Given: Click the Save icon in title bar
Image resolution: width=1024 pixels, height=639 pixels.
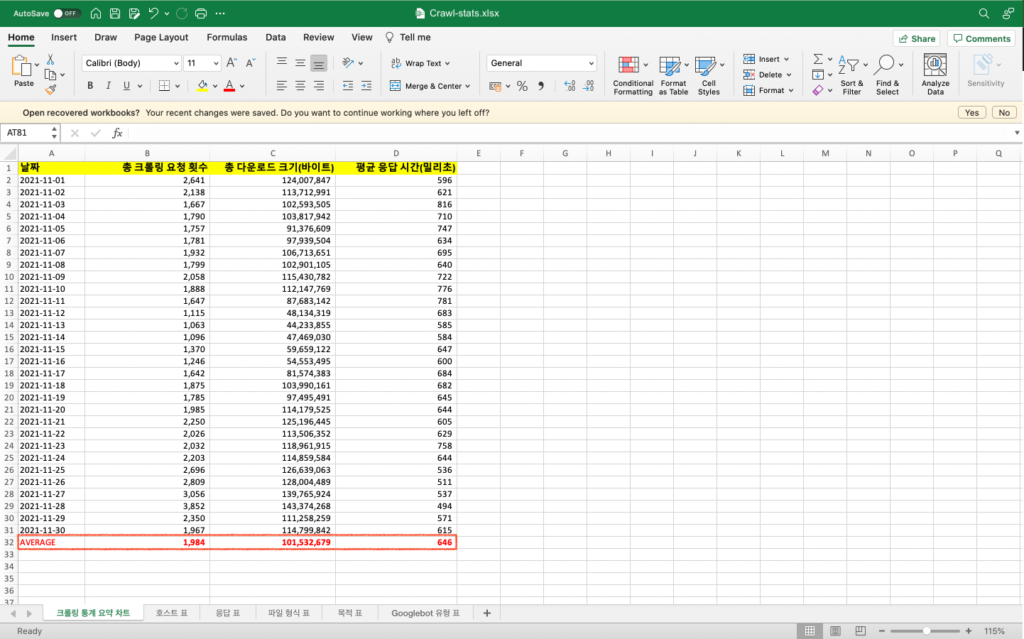Looking at the screenshot, I should (115, 13).
